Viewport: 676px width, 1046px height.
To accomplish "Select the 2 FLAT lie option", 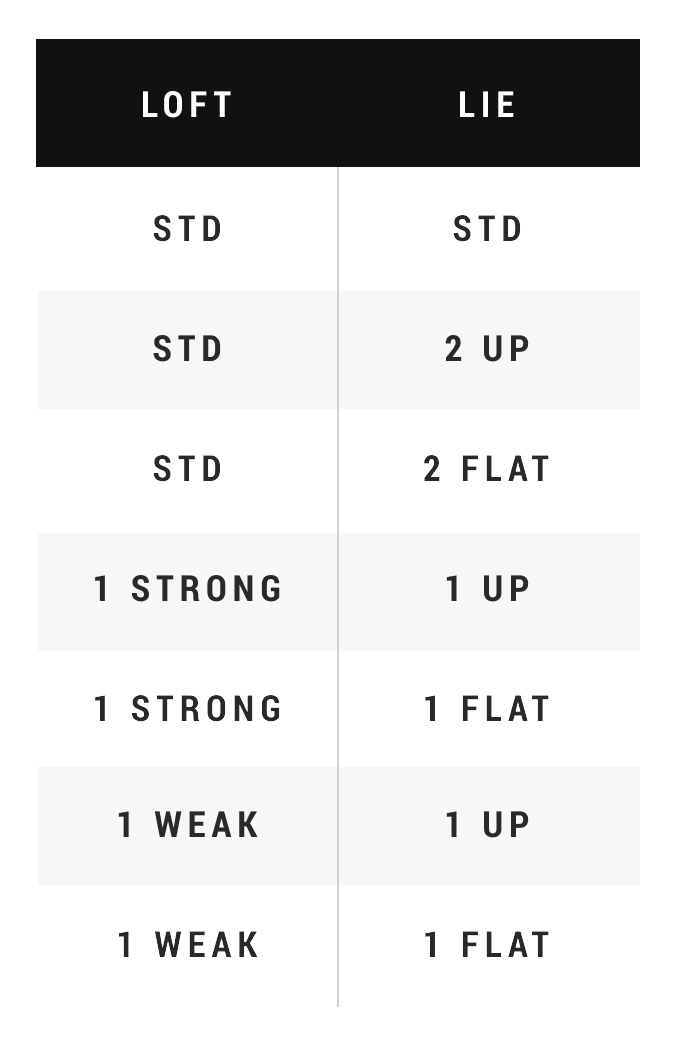I will [x=488, y=469].
